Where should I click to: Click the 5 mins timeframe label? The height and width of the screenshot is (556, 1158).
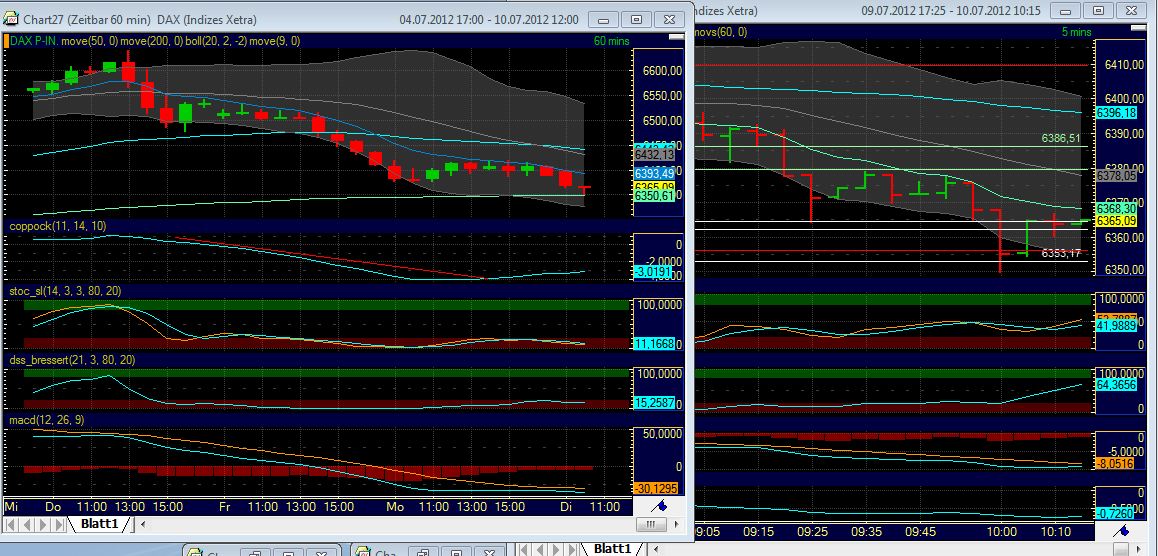1076,32
